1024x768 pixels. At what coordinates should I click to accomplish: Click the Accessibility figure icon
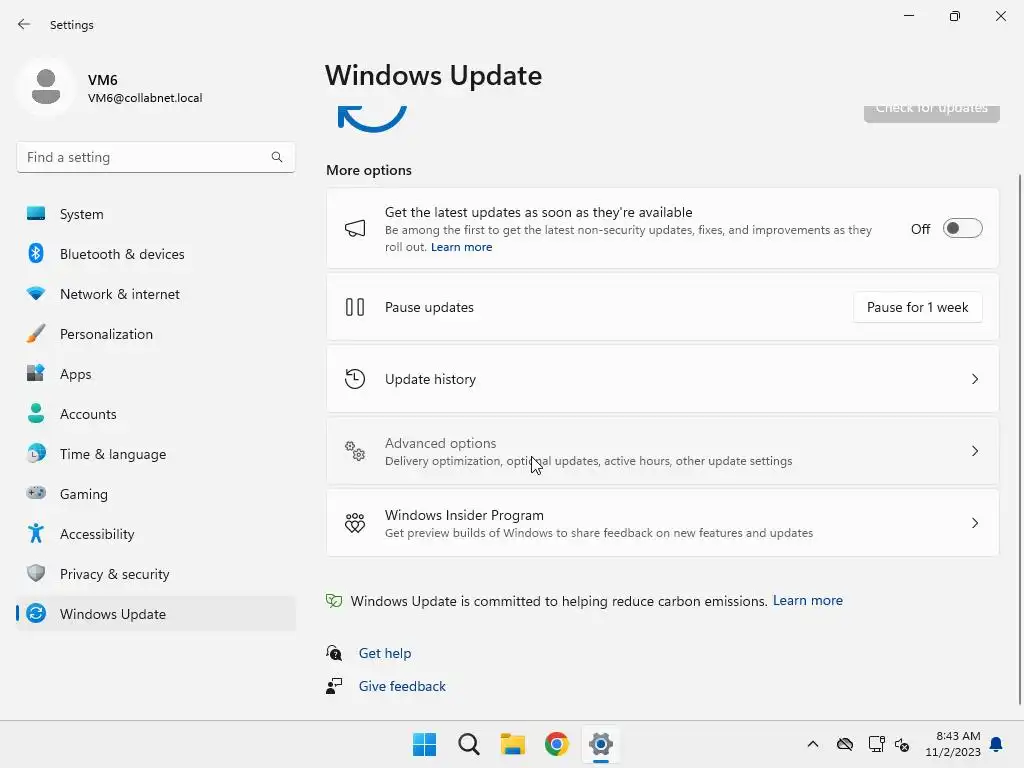point(36,534)
